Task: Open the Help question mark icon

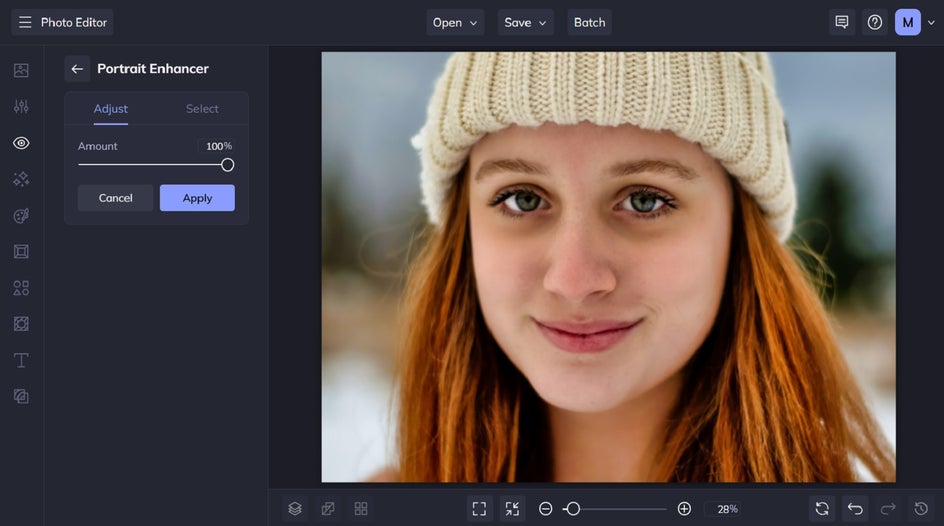Action: (x=875, y=22)
